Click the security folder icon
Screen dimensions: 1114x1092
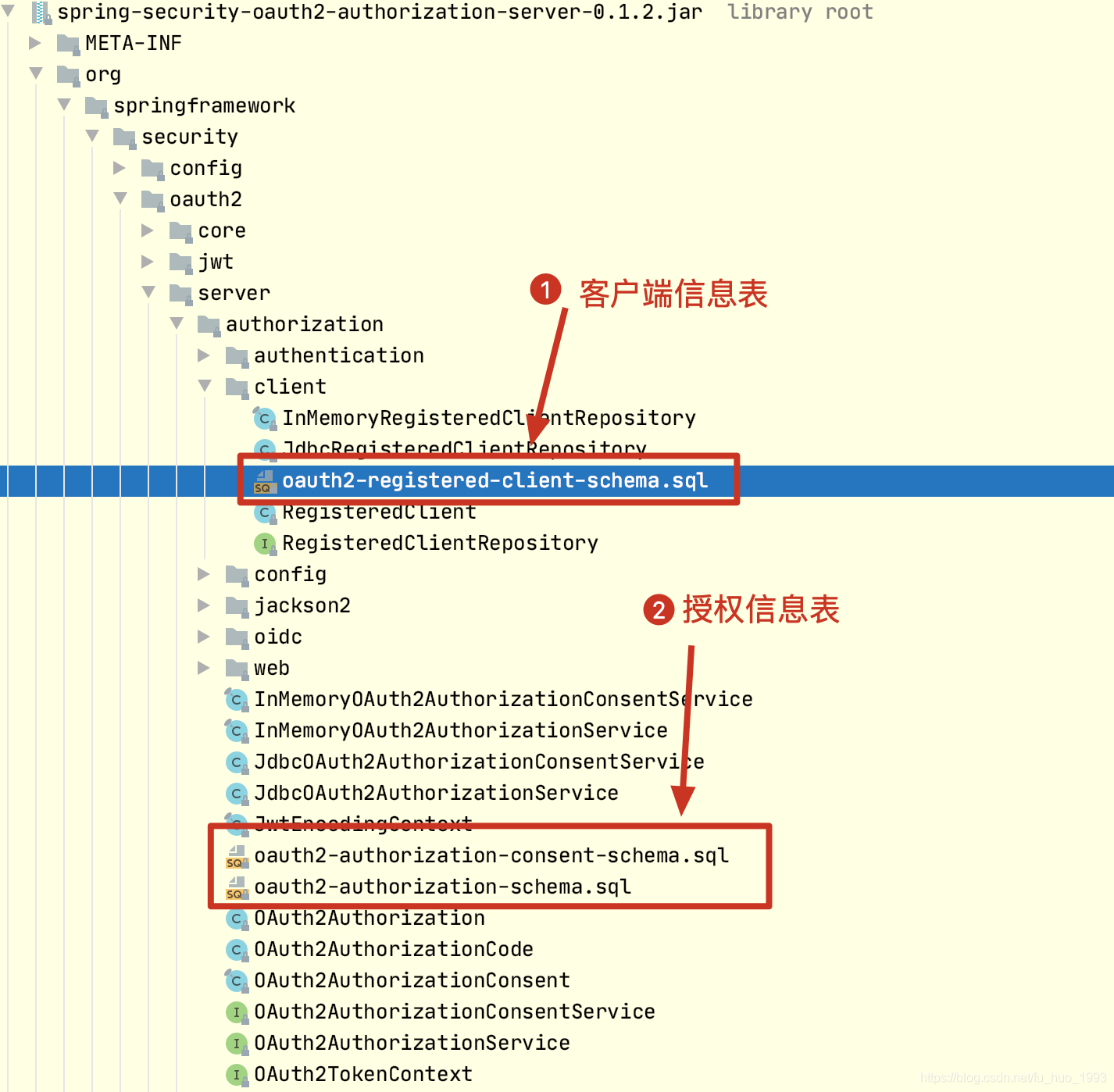pos(124,137)
